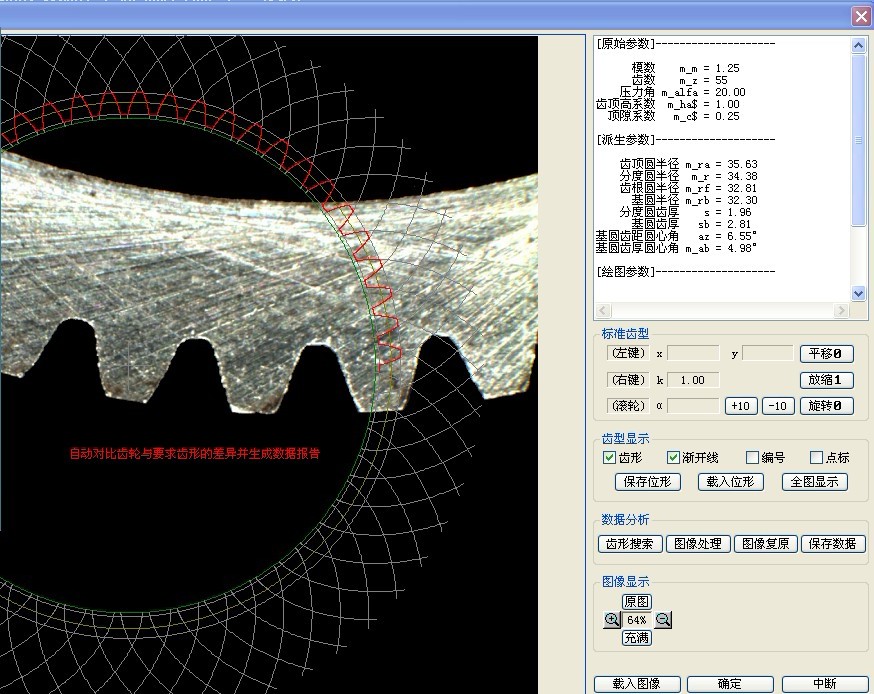Click the zoom out magnifier icon

pyautogui.click(x=663, y=619)
